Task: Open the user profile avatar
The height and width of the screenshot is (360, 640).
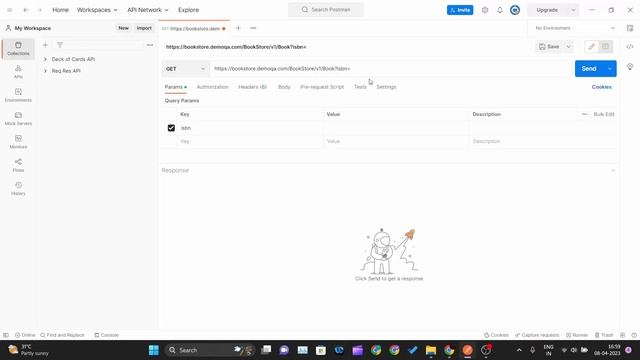Action: point(515,10)
